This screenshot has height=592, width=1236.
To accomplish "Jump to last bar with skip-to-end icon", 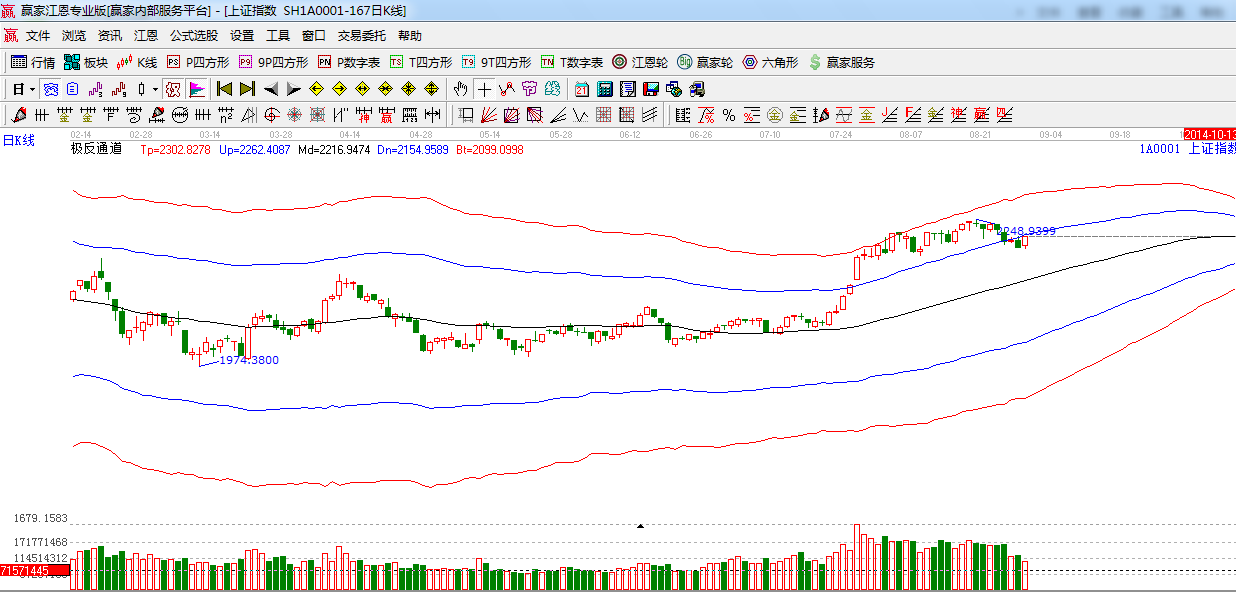I will (246, 89).
